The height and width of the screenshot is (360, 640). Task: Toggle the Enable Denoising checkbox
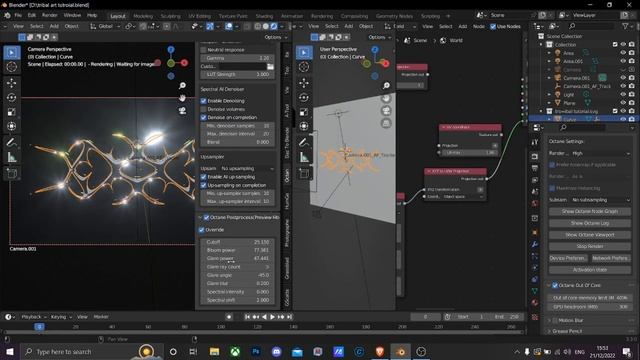click(x=203, y=101)
